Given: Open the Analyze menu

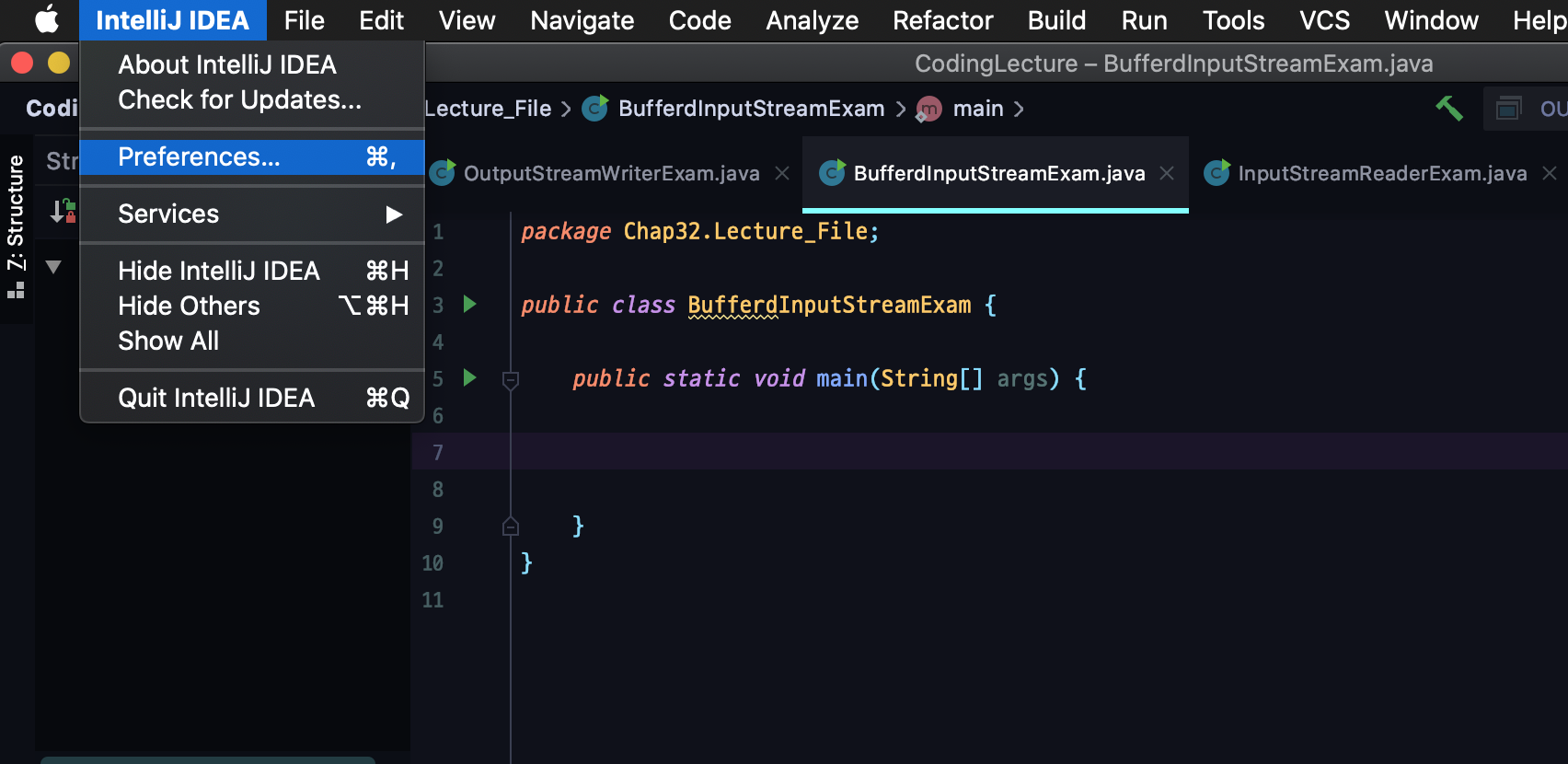Looking at the screenshot, I should [x=813, y=20].
